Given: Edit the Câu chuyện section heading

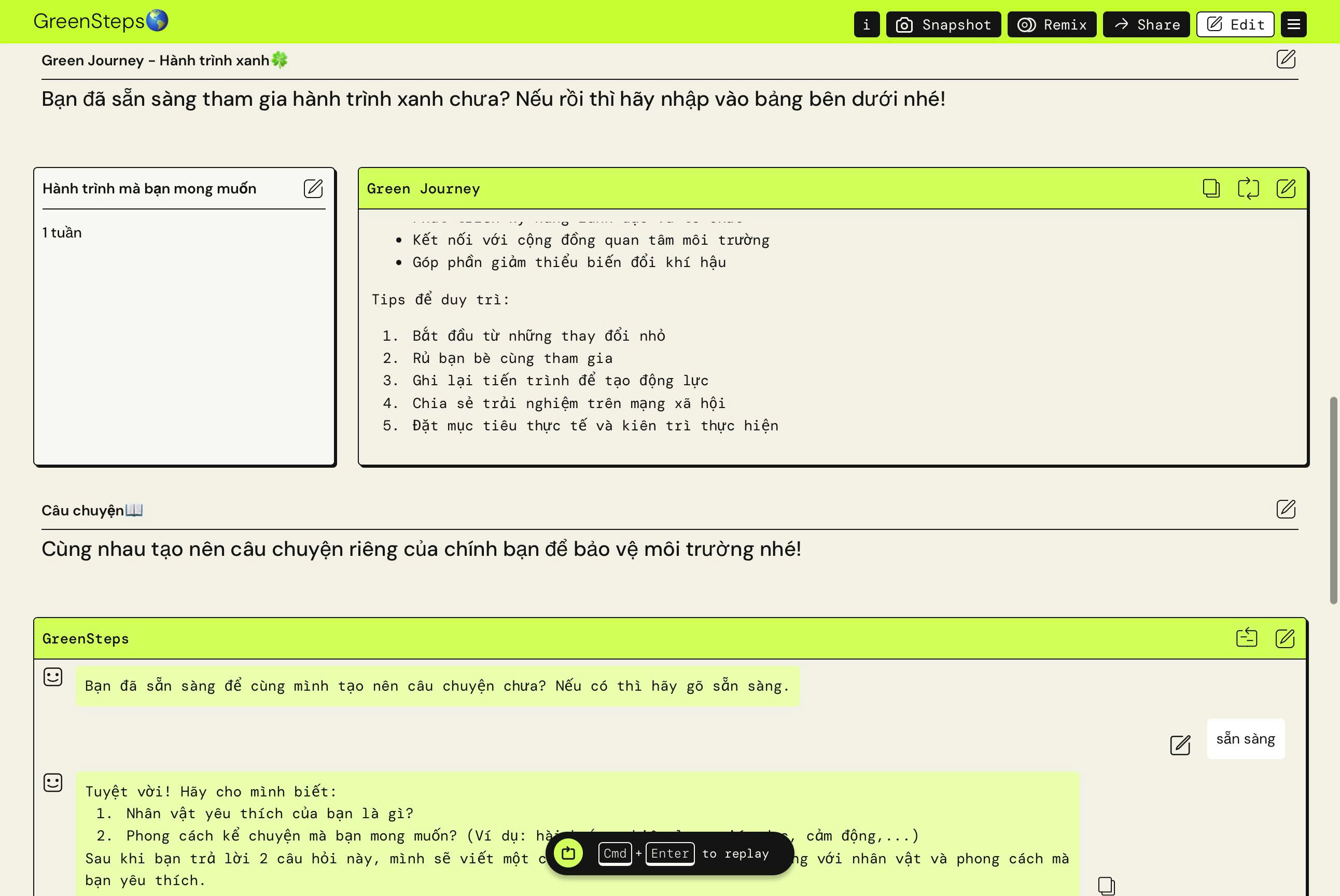Looking at the screenshot, I should (1286, 509).
